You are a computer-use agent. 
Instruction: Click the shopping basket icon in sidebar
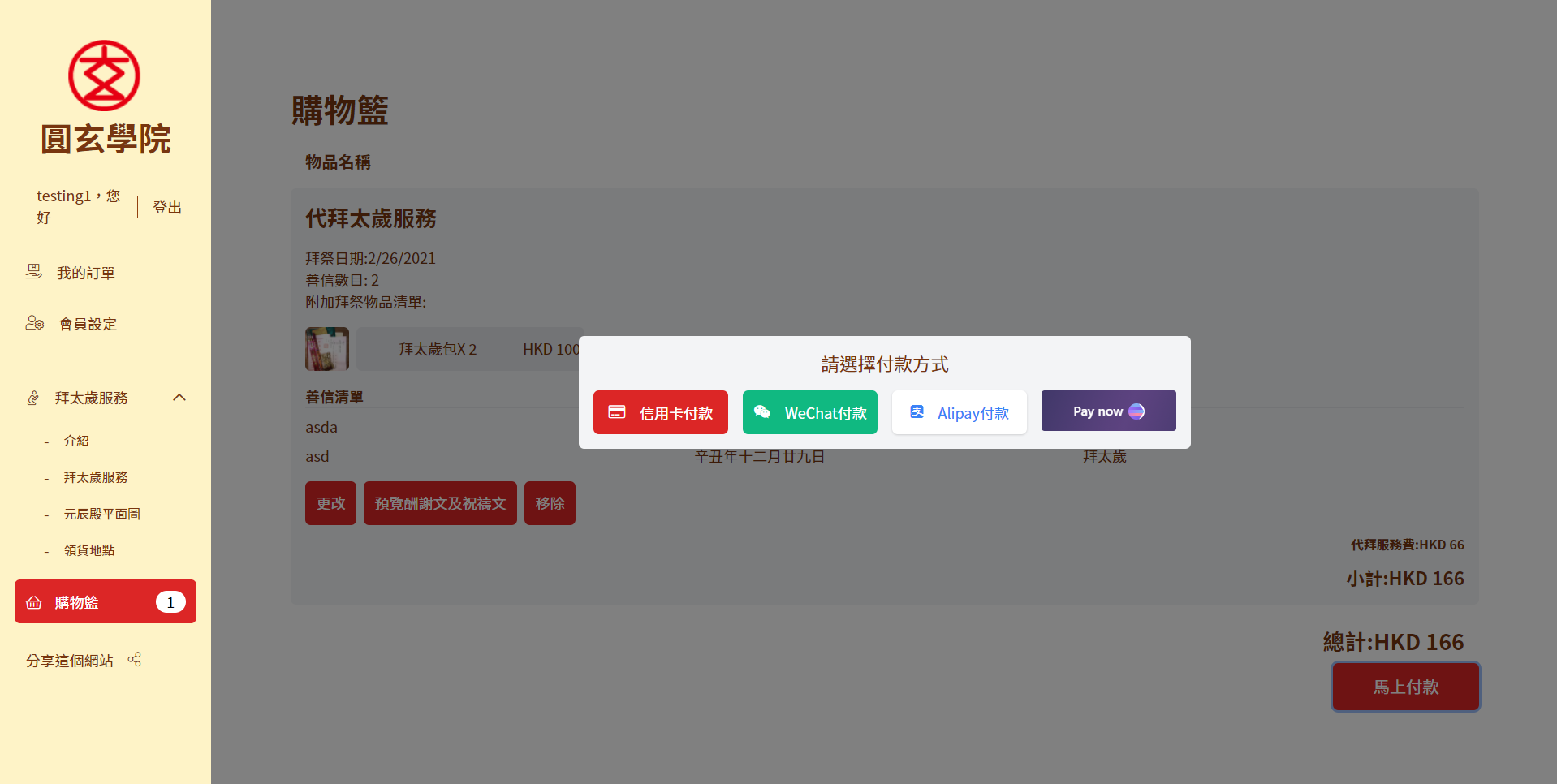pos(34,602)
